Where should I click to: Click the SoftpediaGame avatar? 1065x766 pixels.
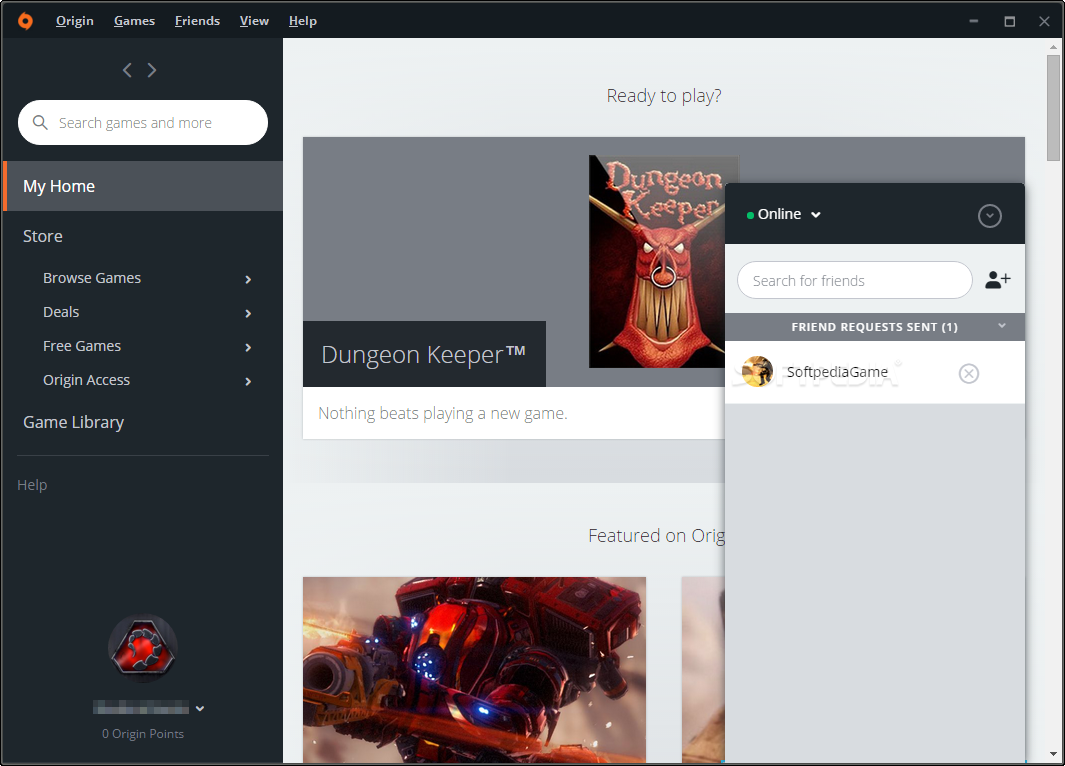point(757,371)
